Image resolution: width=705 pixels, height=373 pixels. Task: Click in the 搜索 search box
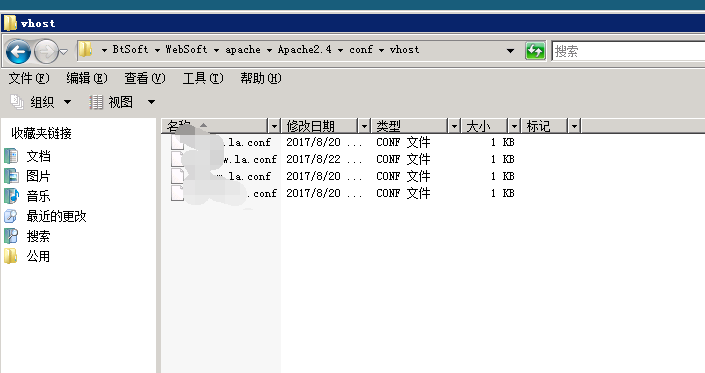tap(628, 51)
